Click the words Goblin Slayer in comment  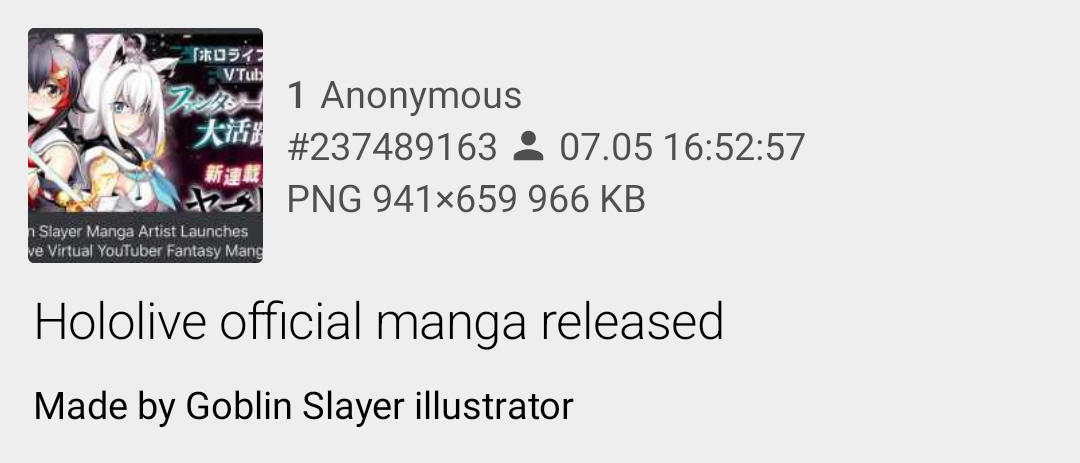(295, 407)
